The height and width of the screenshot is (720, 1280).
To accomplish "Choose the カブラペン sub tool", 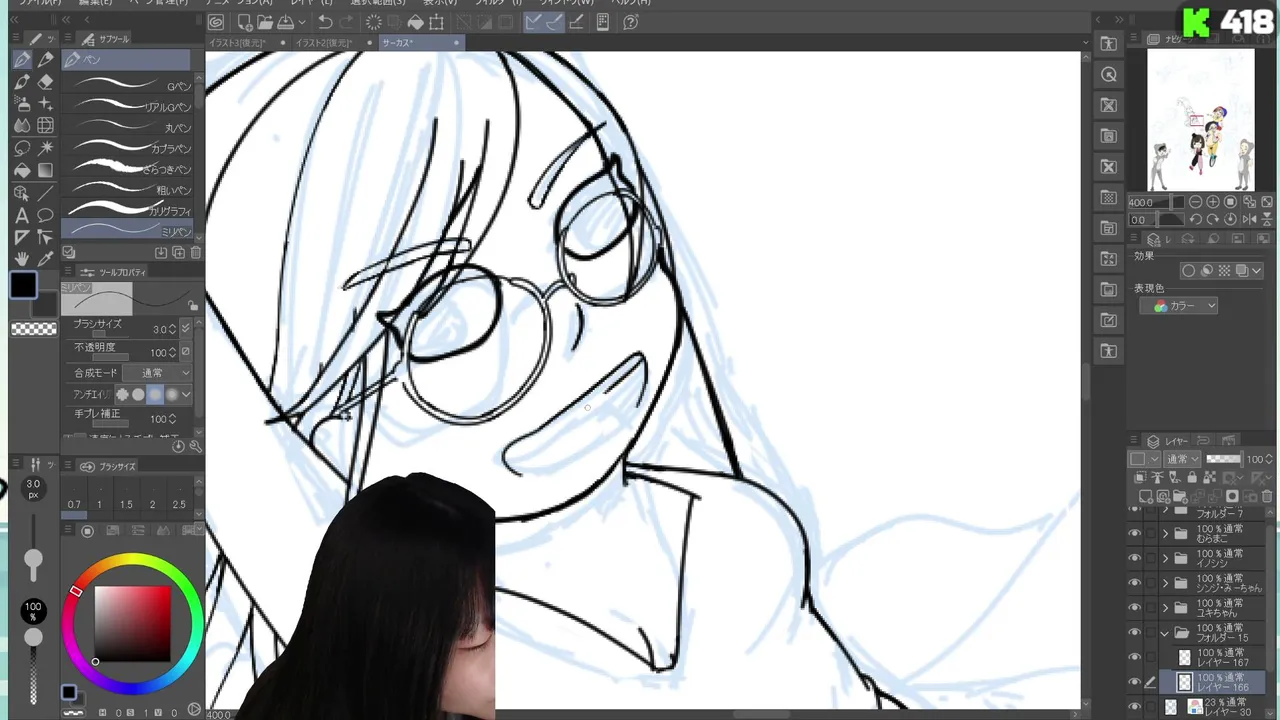I will (127, 148).
